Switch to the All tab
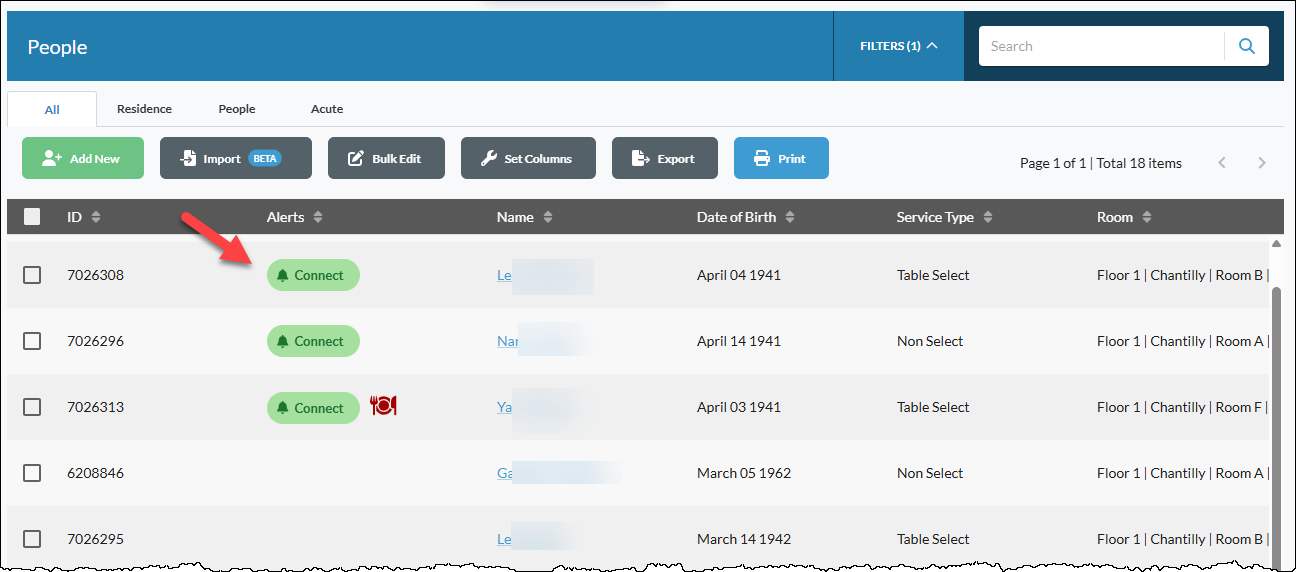This screenshot has width=1296, height=572. 52,109
